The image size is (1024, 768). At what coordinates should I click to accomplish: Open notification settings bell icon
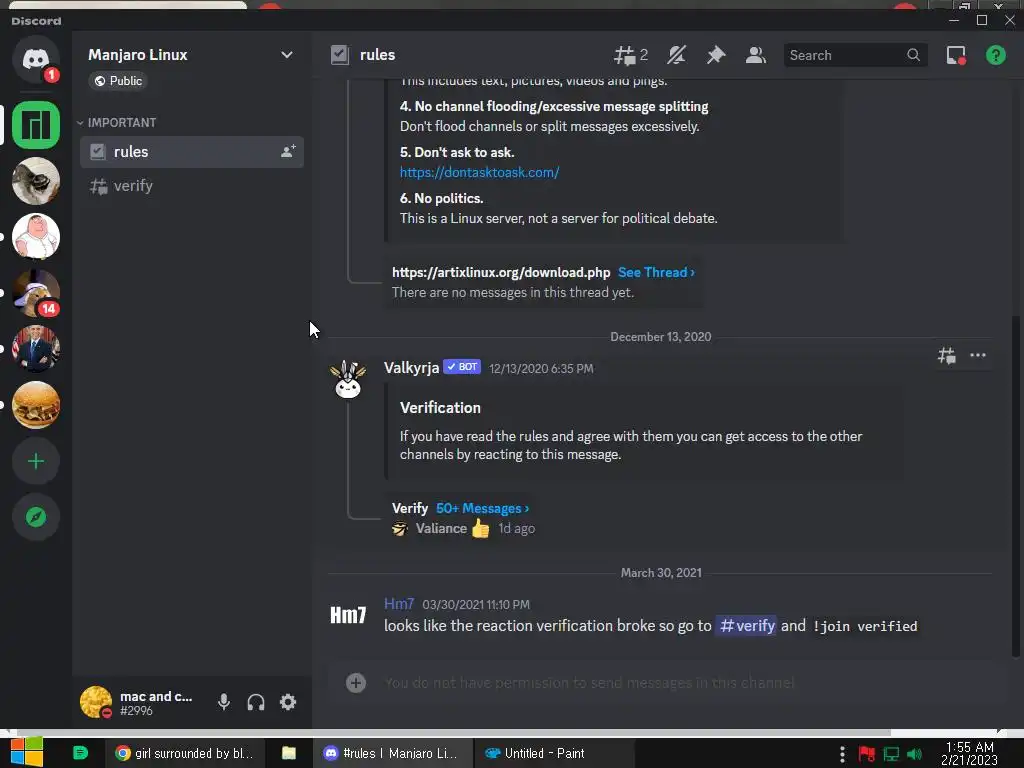tap(677, 56)
